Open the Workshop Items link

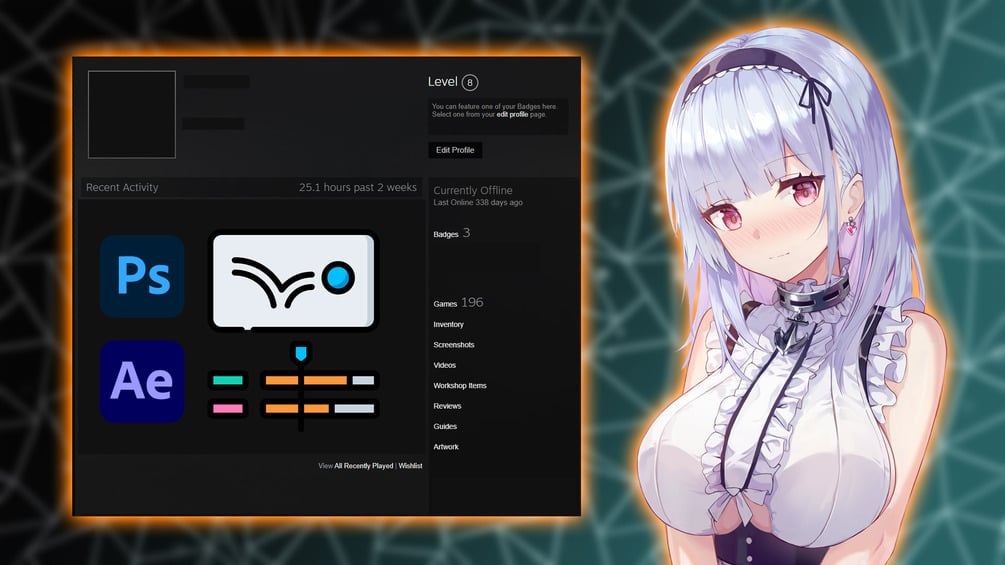pos(460,386)
